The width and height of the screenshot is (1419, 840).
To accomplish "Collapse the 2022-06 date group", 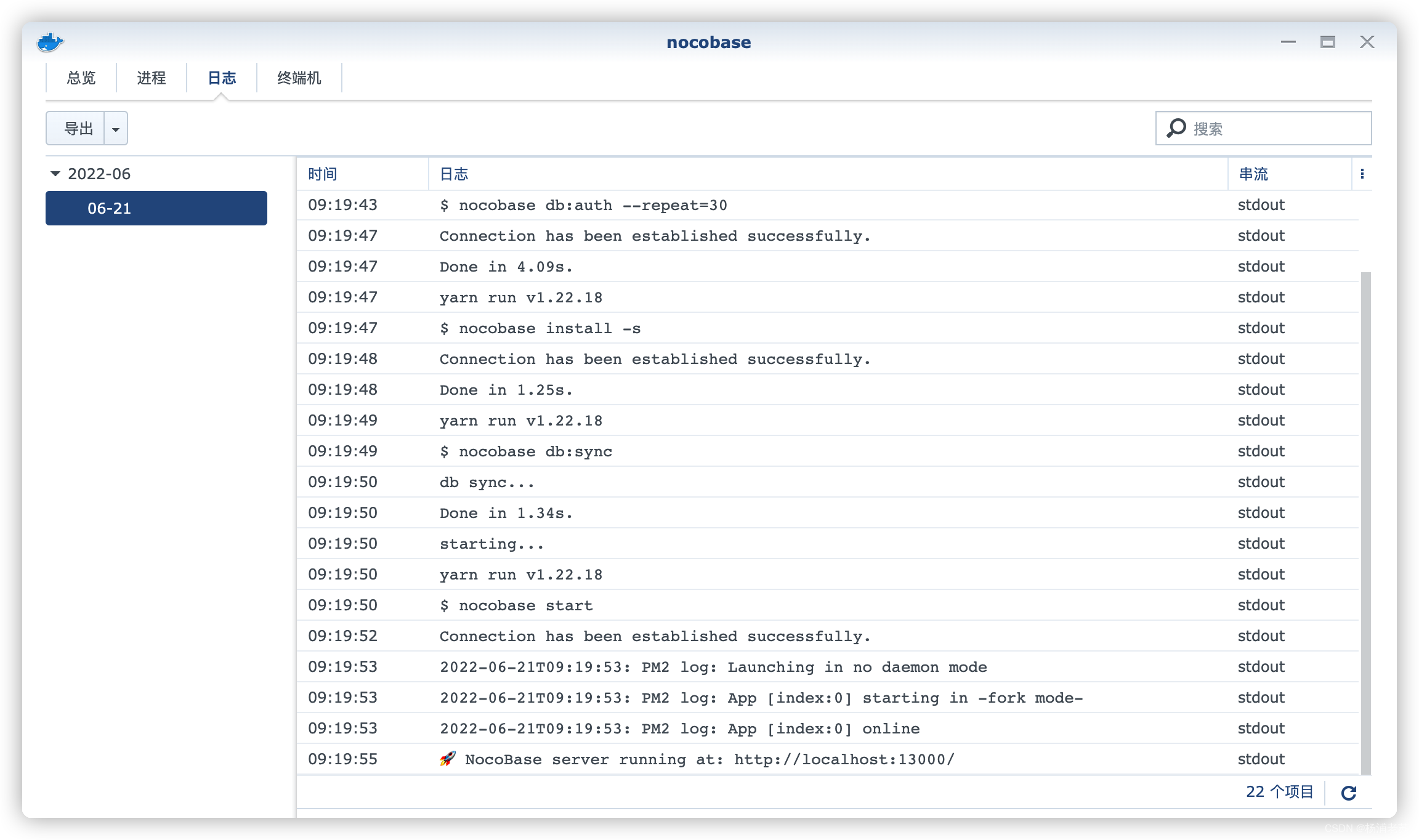I will point(55,174).
